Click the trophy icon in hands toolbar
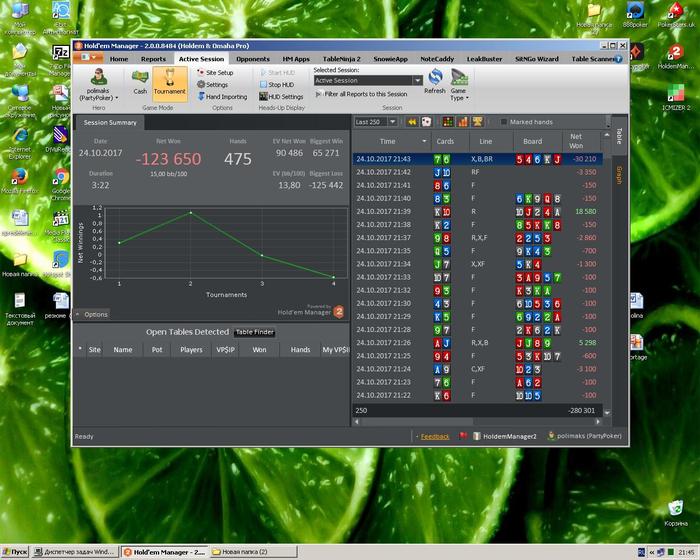Image resolution: width=700 pixels, height=560 pixels. [x=477, y=122]
